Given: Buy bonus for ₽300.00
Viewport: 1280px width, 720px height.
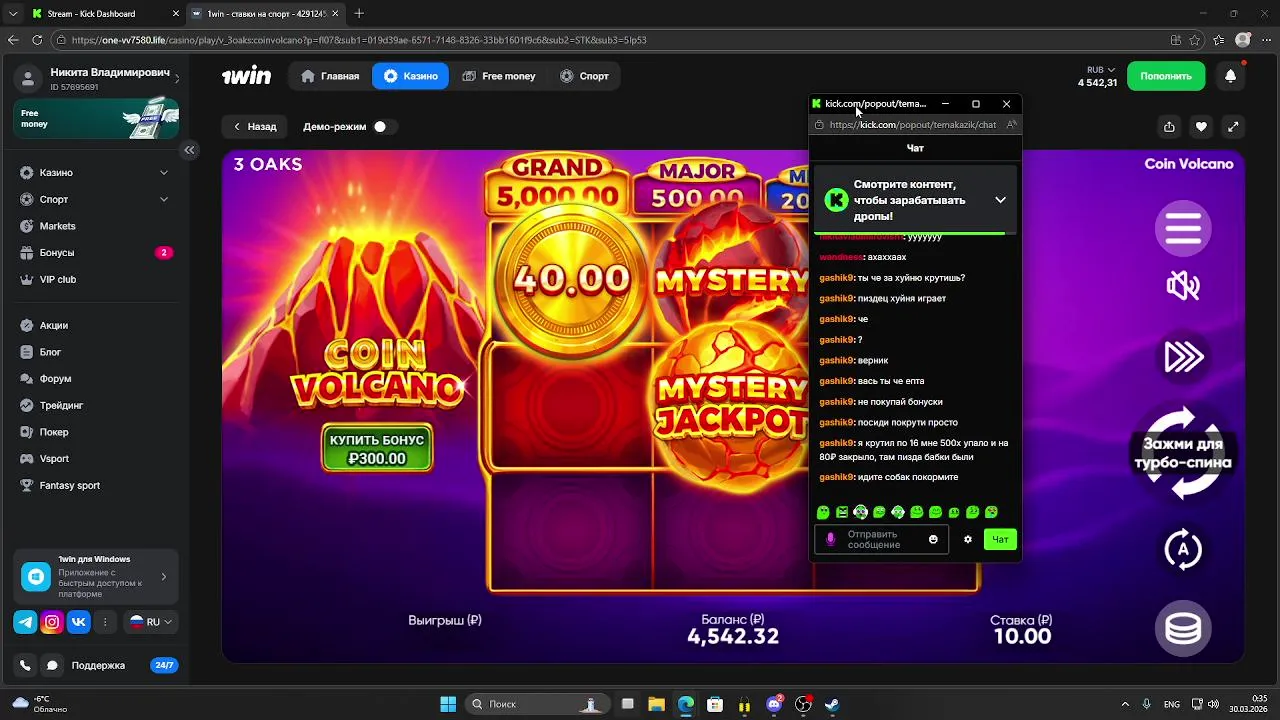Looking at the screenshot, I should [x=377, y=449].
